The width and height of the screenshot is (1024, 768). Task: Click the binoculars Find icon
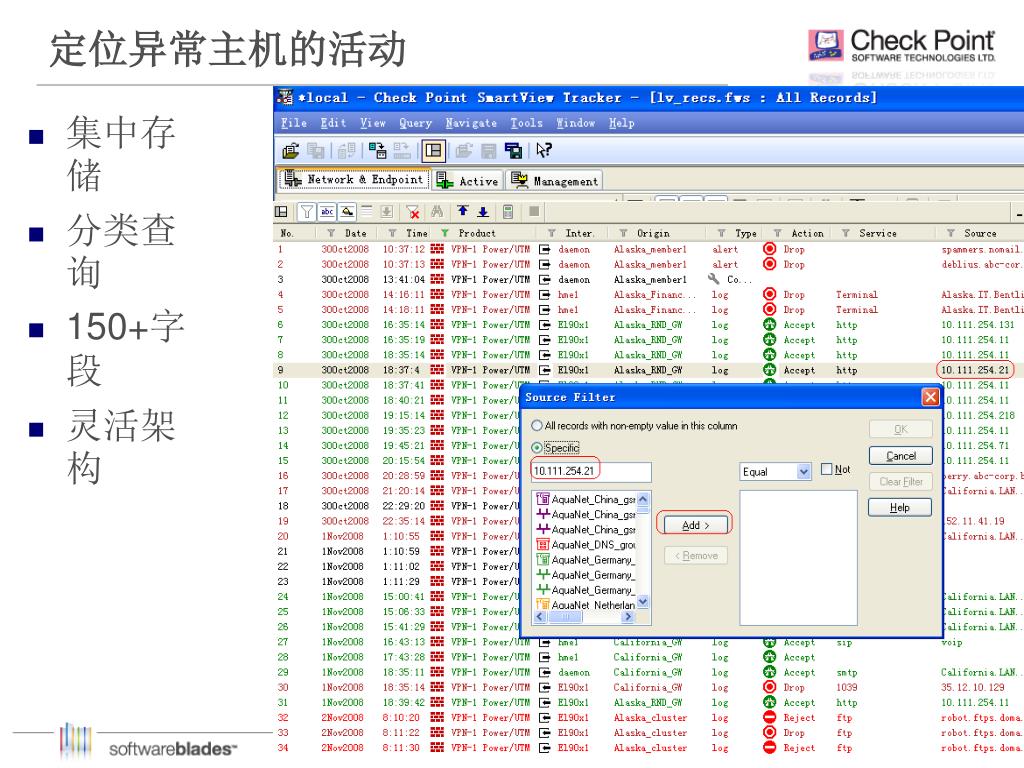click(437, 212)
